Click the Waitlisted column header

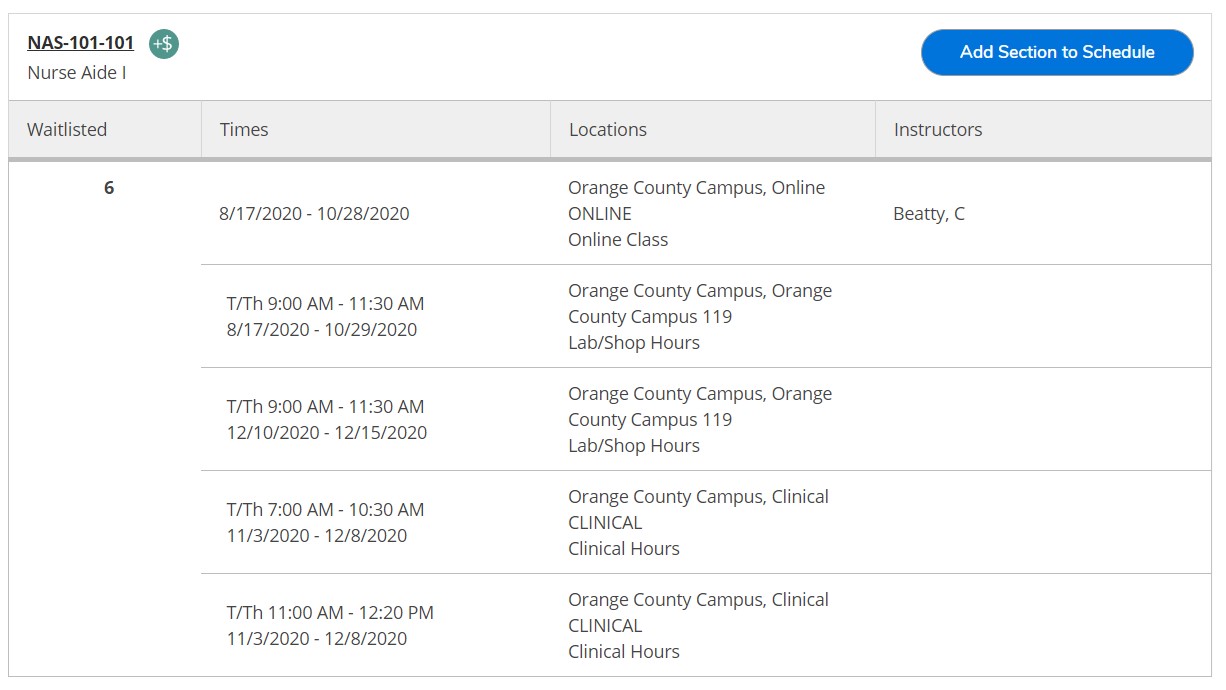67,129
